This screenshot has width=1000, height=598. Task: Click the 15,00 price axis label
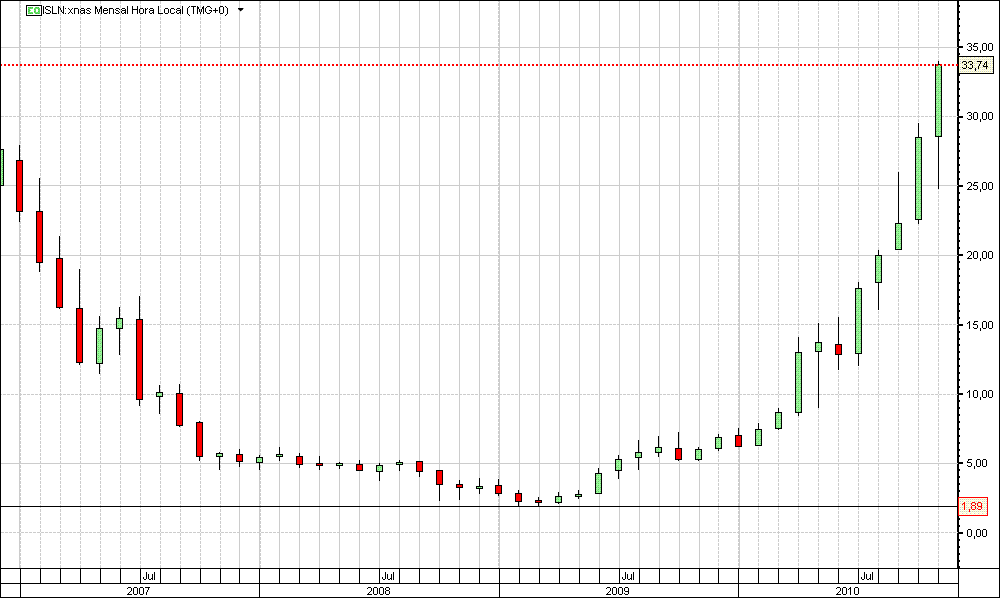[980, 325]
